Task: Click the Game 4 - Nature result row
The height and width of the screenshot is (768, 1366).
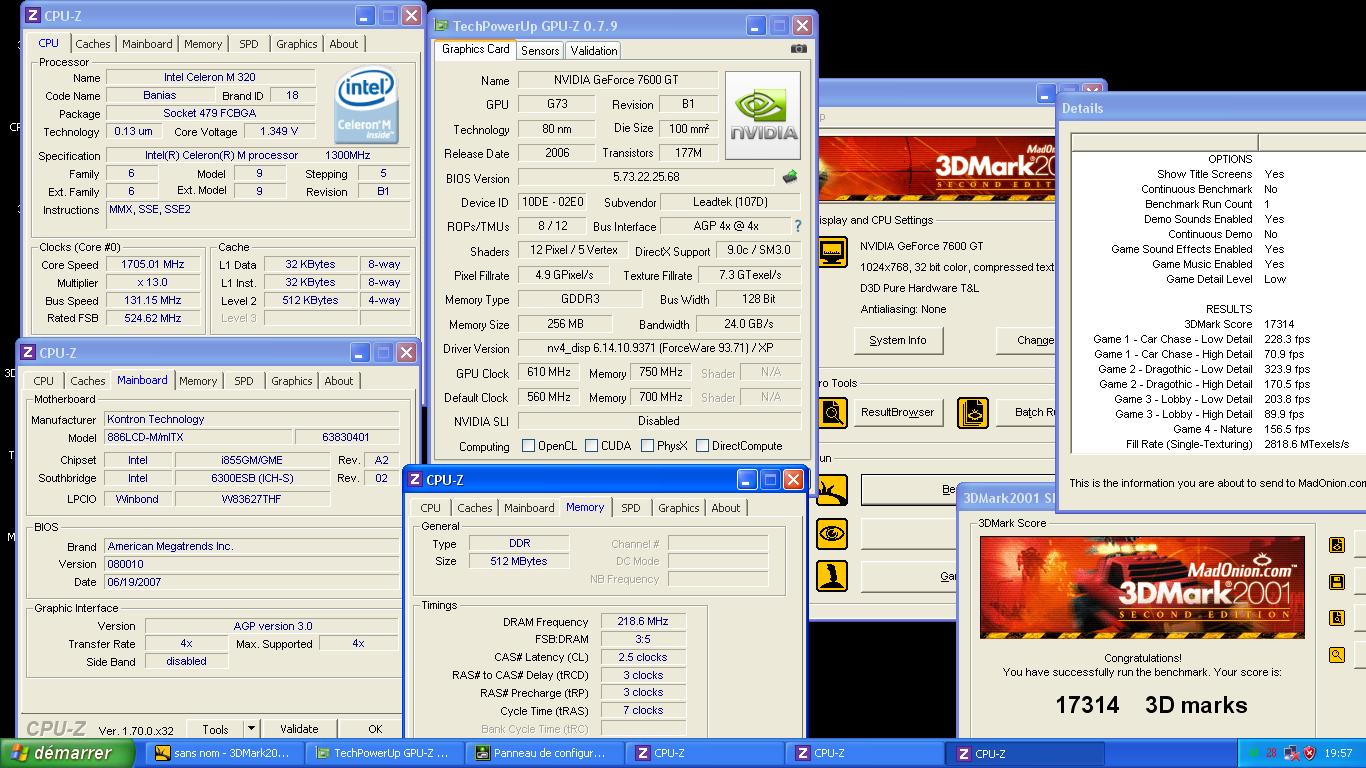Action: coord(1219,429)
